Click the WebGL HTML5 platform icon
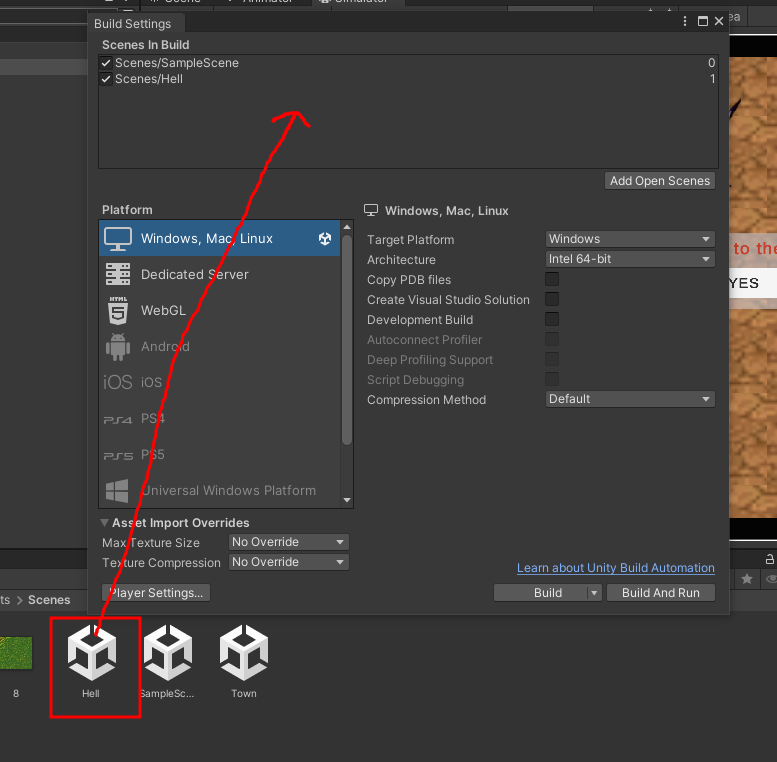The image size is (777, 762). (x=118, y=311)
